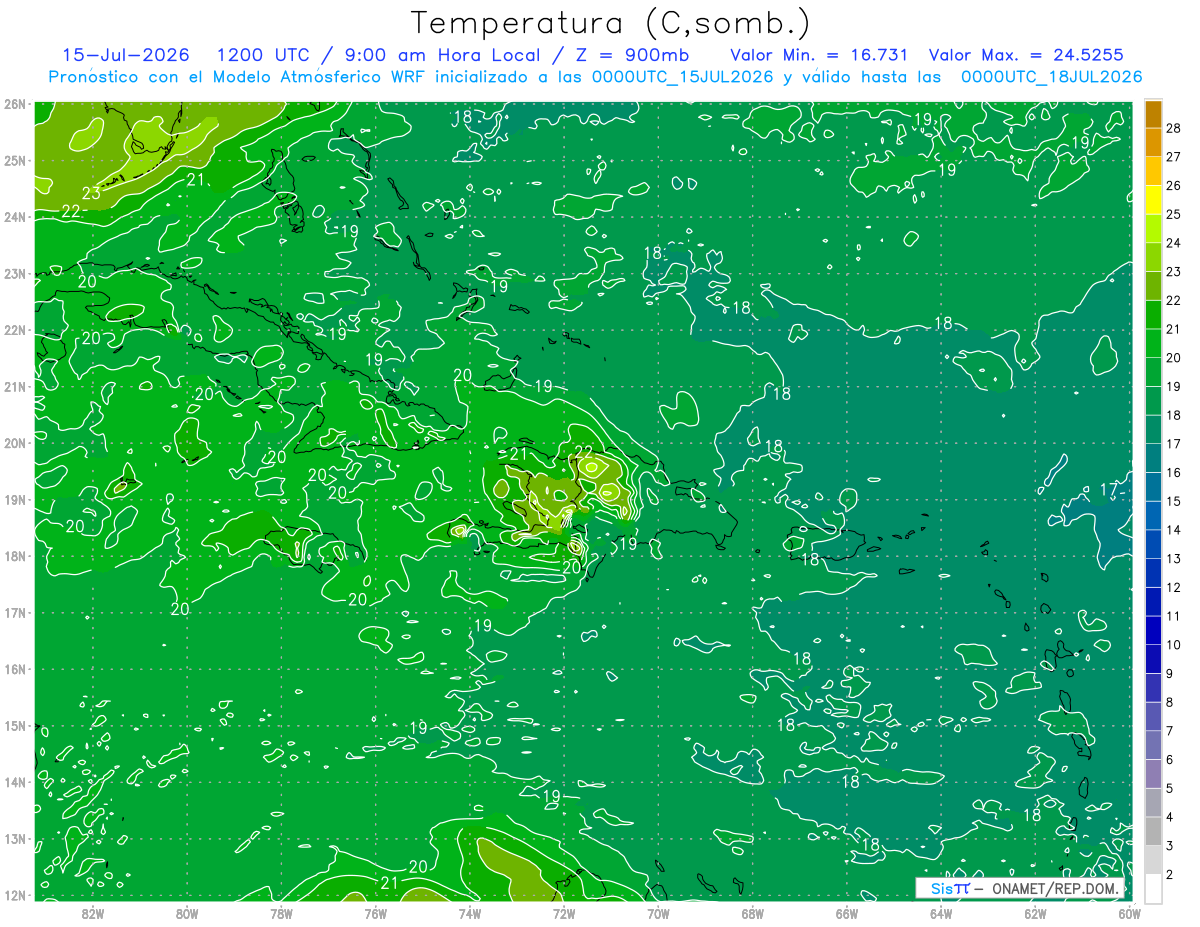Click the '70W' longitude axis label
The height and width of the screenshot is (927, 1200).
[x=658, y=913]
